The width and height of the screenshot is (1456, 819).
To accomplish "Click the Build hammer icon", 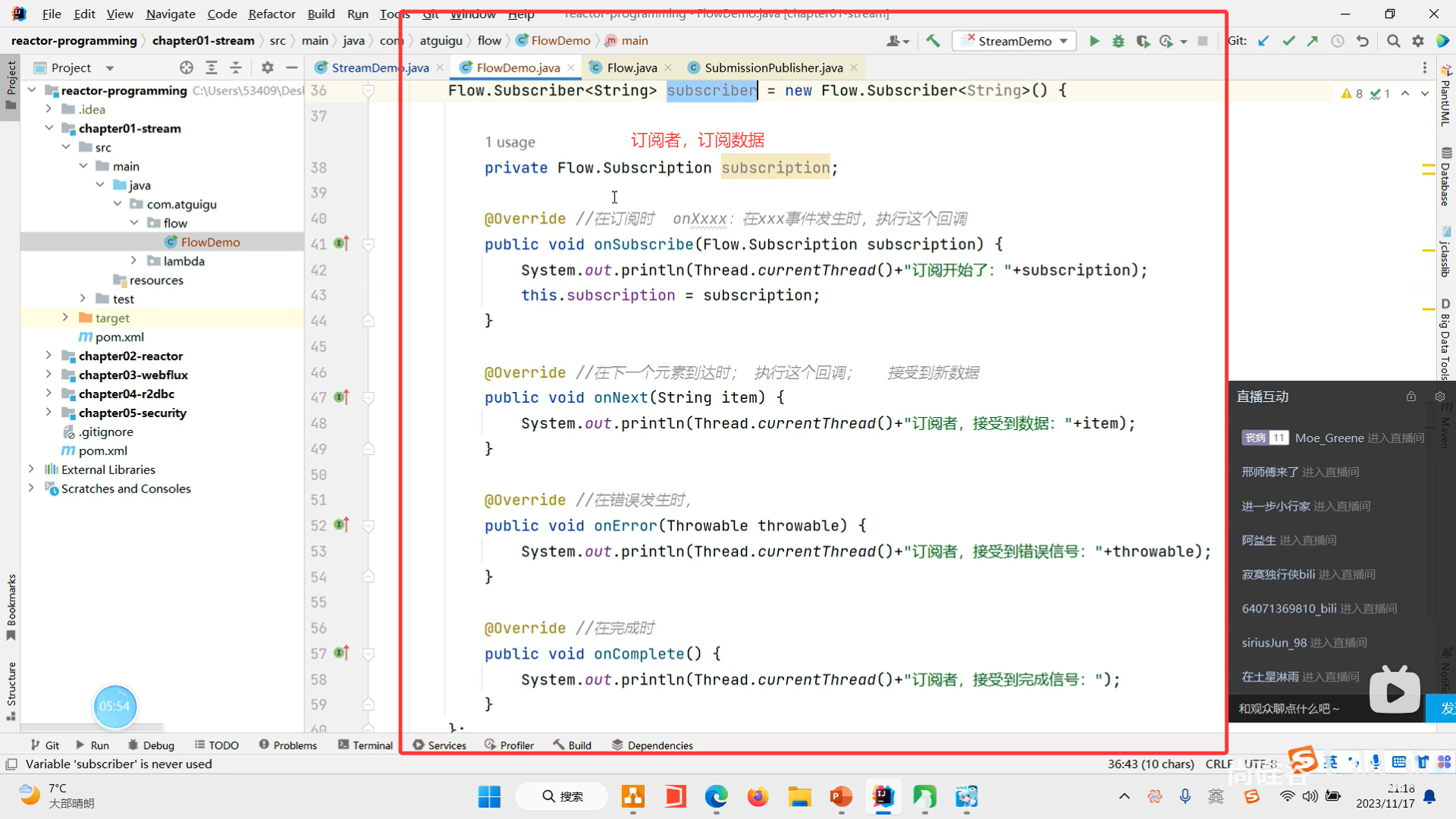I will tap(933, 41).
